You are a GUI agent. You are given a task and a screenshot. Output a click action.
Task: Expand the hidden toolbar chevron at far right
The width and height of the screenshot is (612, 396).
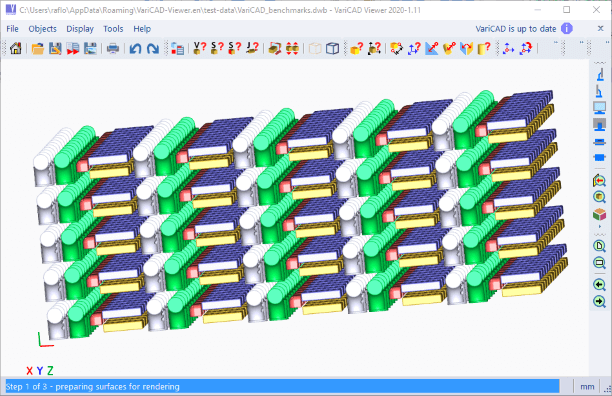(607, 42)
